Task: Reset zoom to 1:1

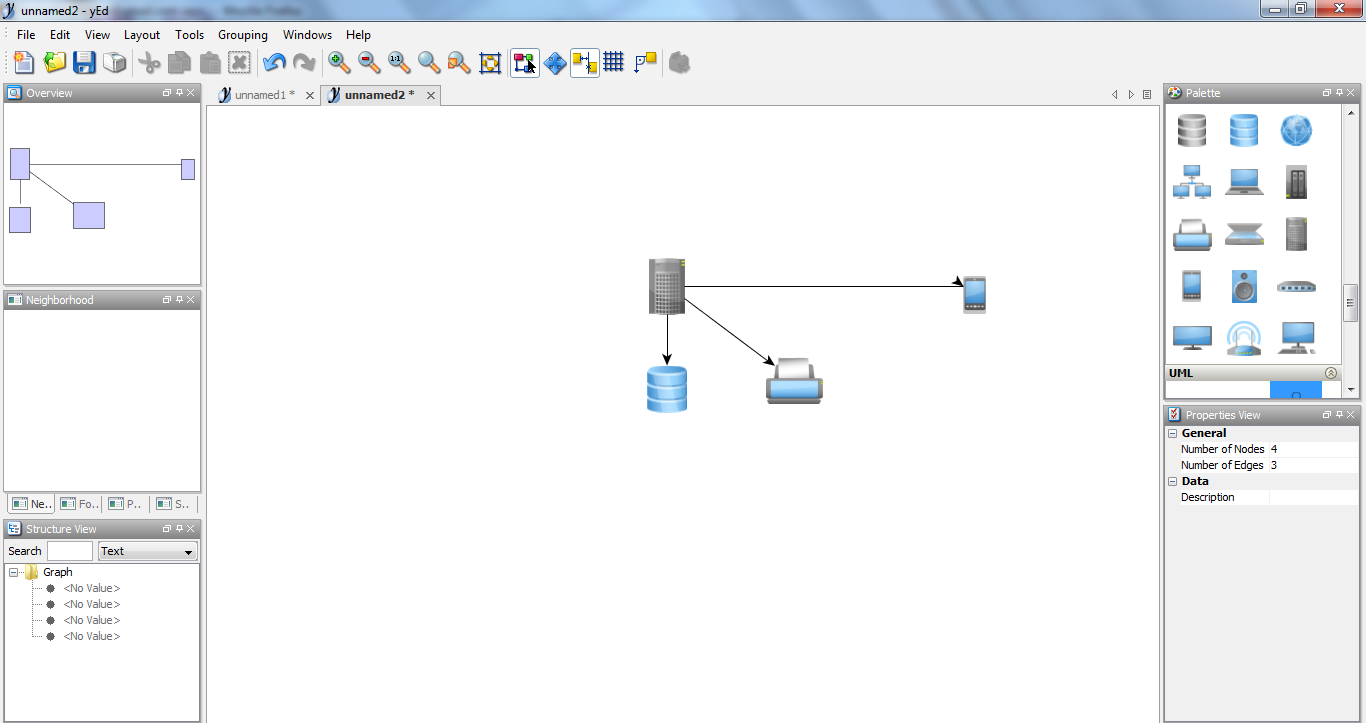Action: pos(399,63)
